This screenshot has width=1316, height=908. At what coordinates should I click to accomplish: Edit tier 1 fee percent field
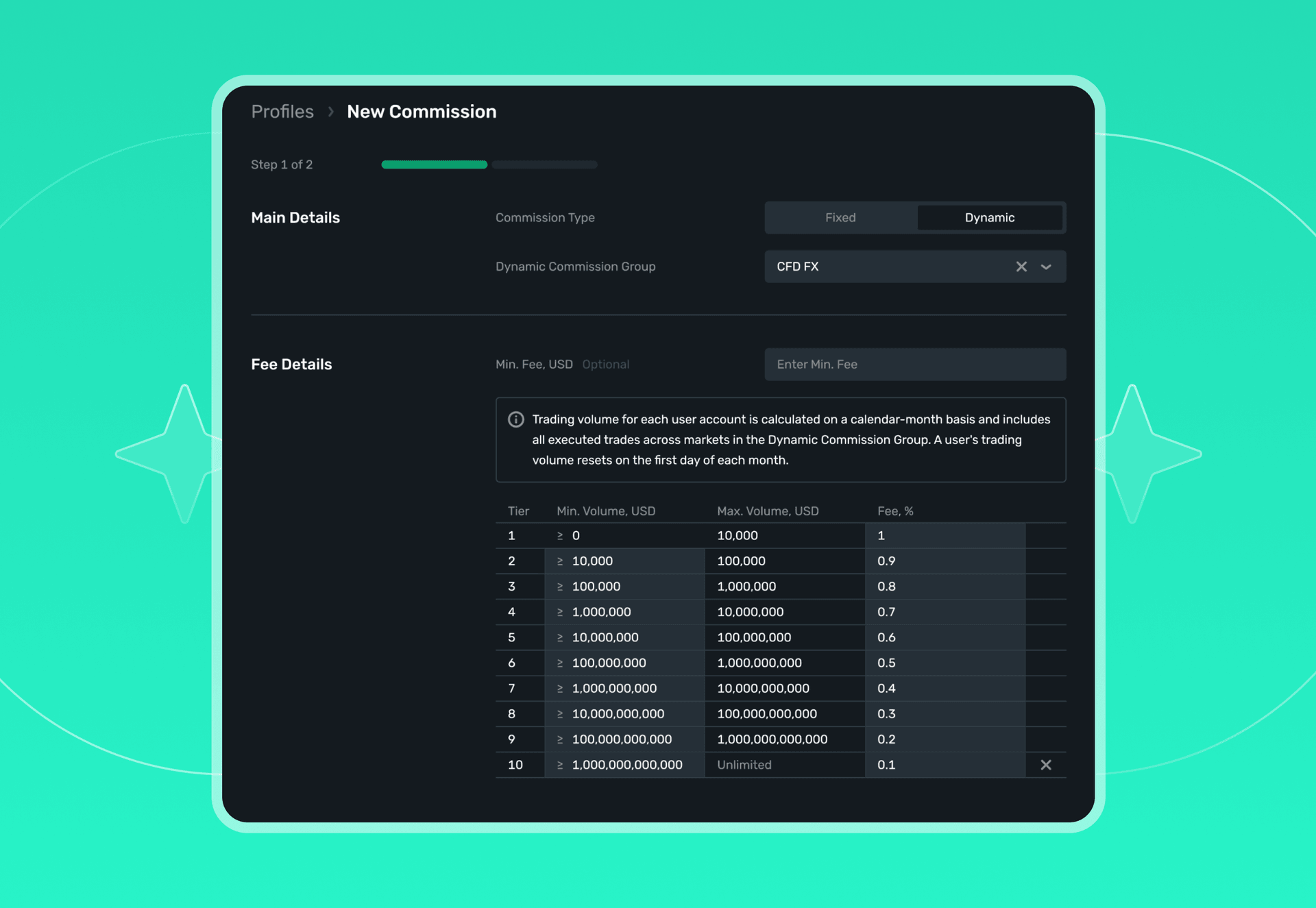click(x=945, y=536)
